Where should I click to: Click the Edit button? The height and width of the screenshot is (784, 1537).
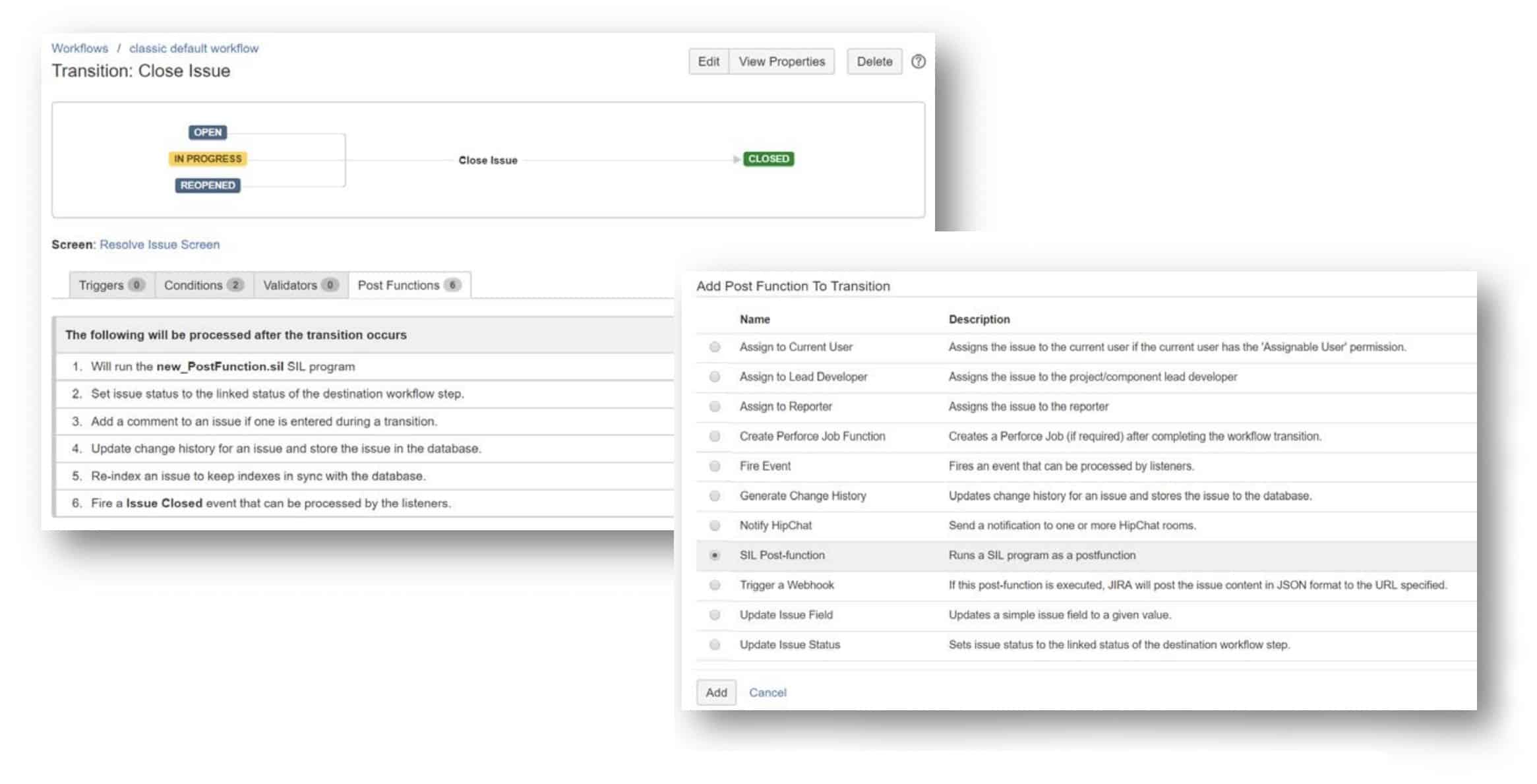tap(708, 61)
